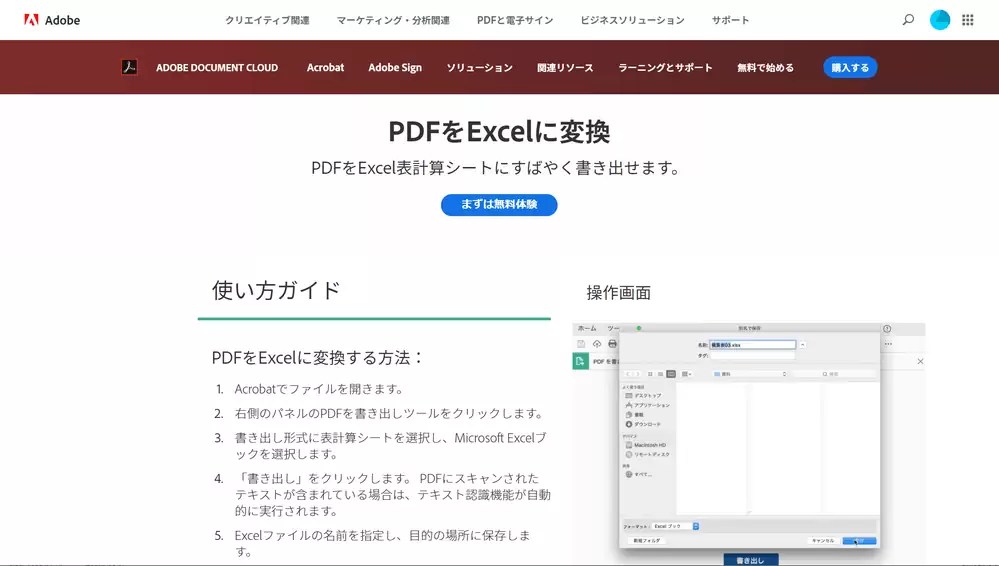Open the Adobe Sign submenu item
Viewport: 999px width, 566px height.
(x=395, y=68)
